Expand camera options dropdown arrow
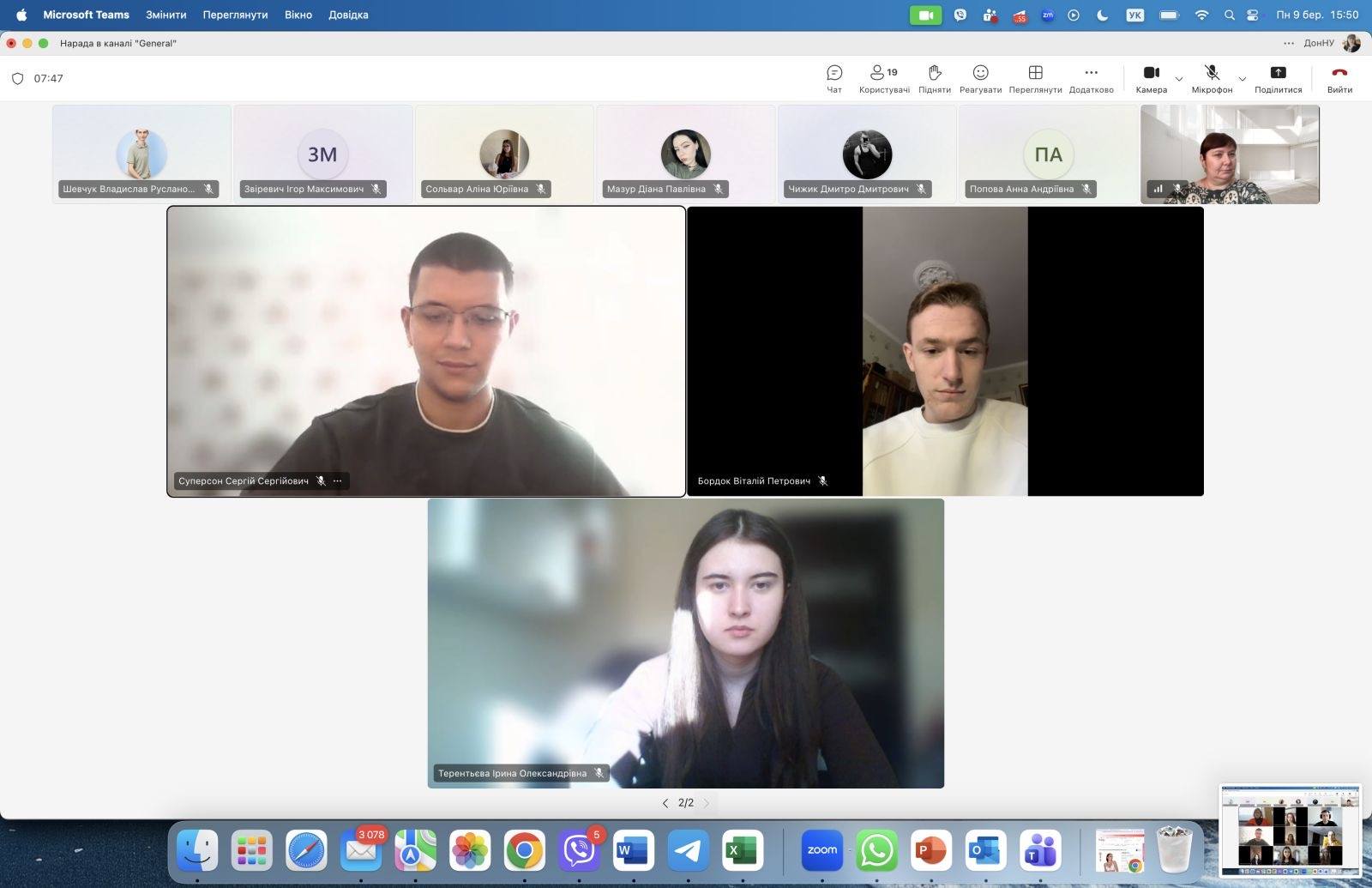 click(1179, 79)
